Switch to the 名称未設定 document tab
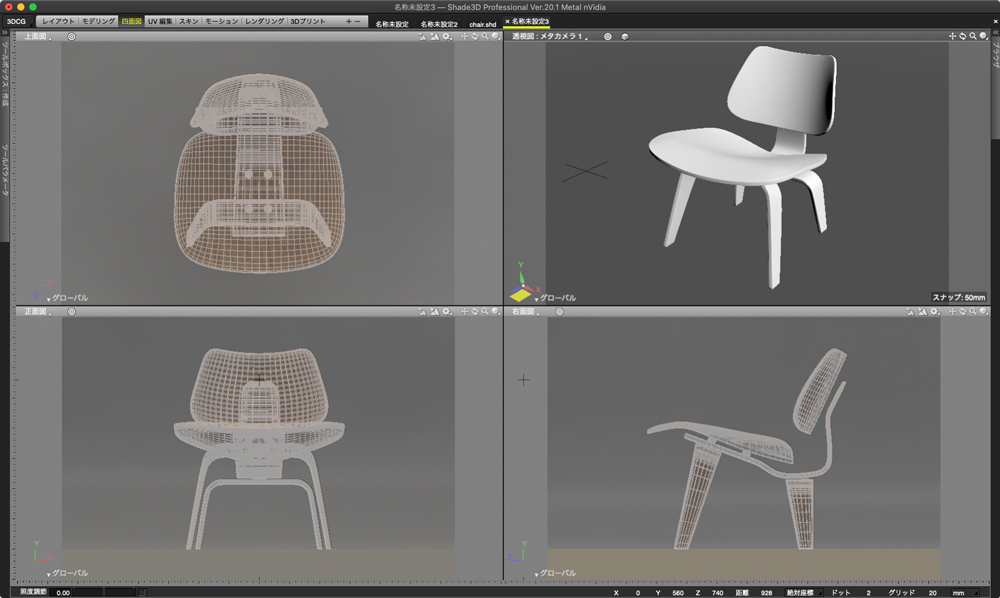This screenshot has width=1000, height=598. (x=392, y=24)
